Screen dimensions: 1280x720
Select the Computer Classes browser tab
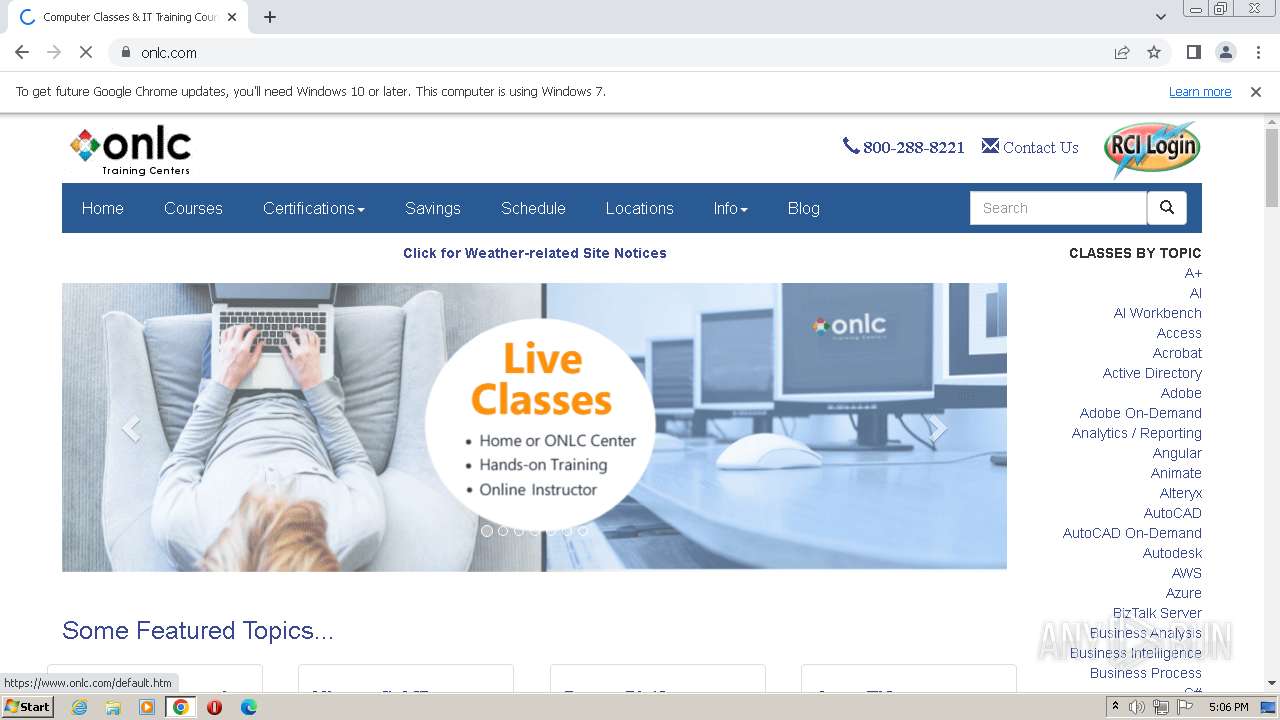(x=130, y=17)
